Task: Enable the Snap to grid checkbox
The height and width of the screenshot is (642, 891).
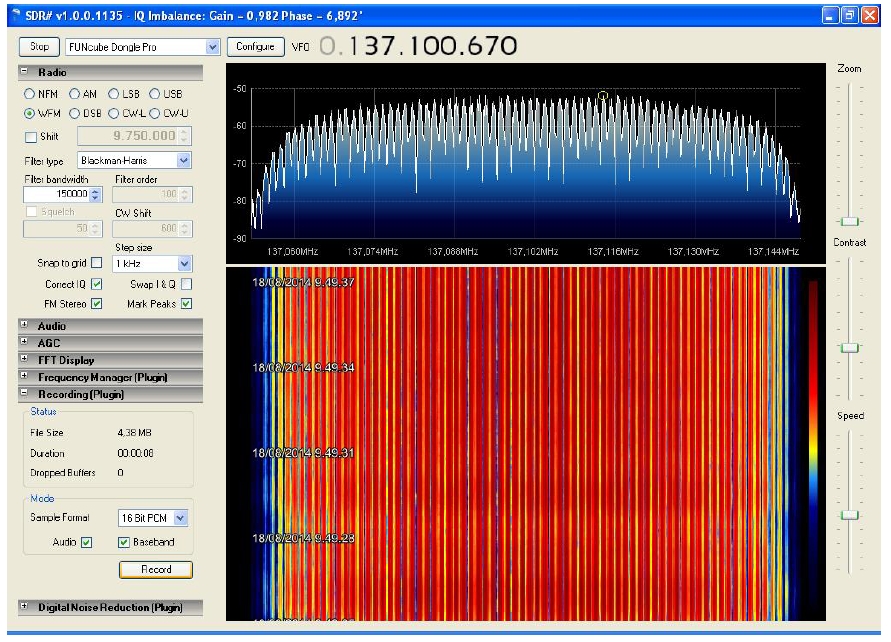Action: 97,264
